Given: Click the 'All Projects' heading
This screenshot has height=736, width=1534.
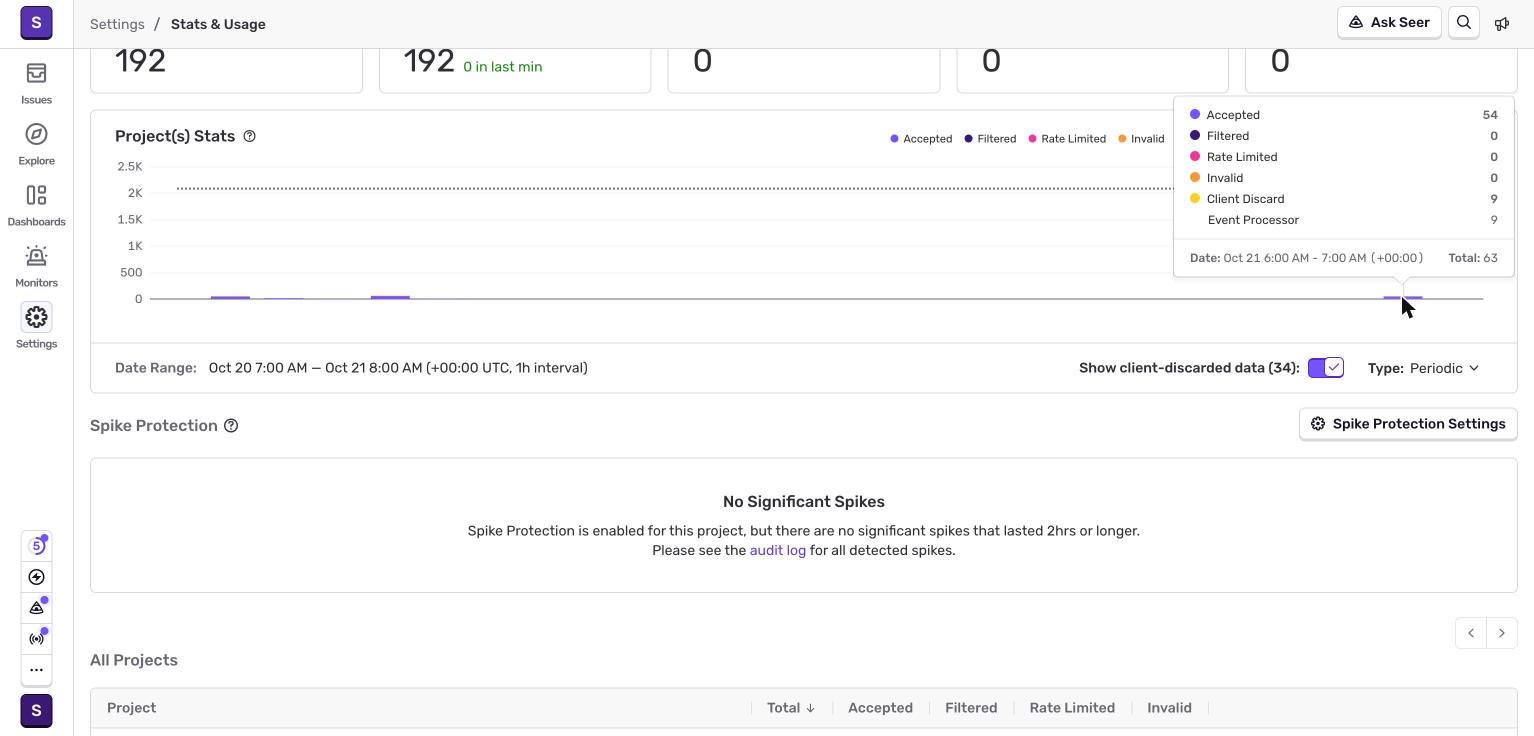Looking at the screenshot, I should (134, 660).
